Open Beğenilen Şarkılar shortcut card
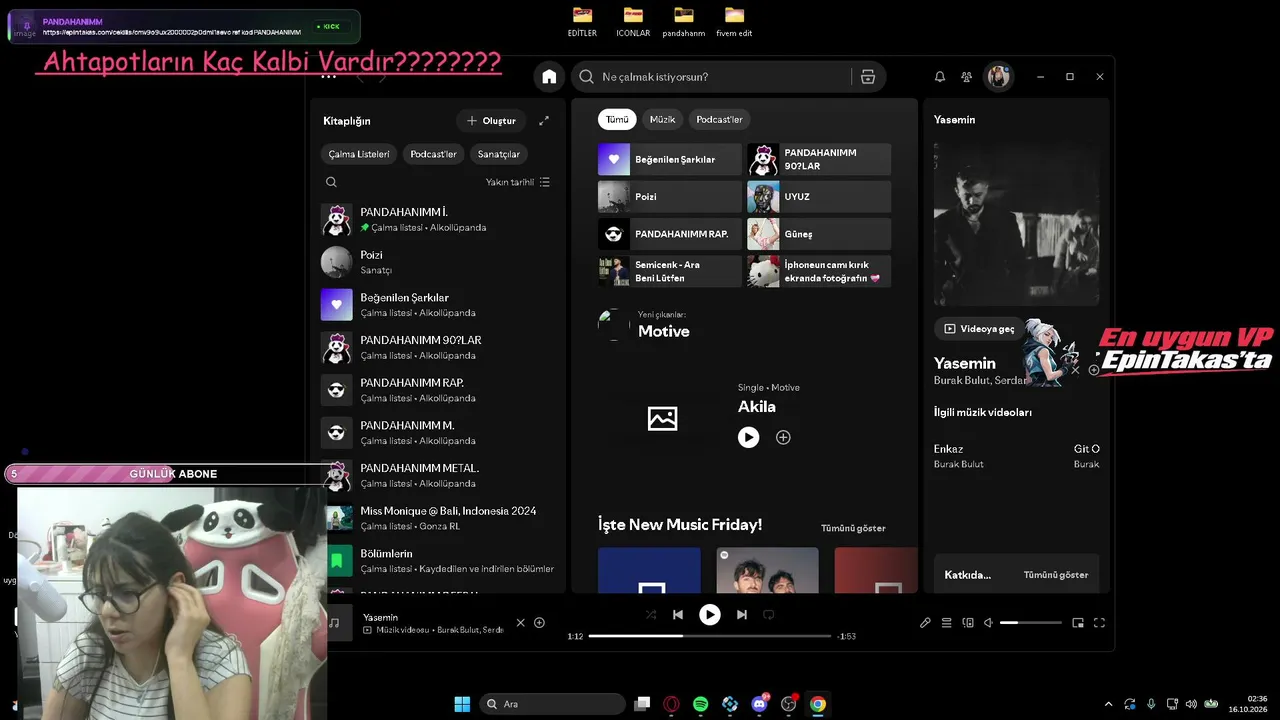Screen dimensions: 1280x720 [670, 159]
